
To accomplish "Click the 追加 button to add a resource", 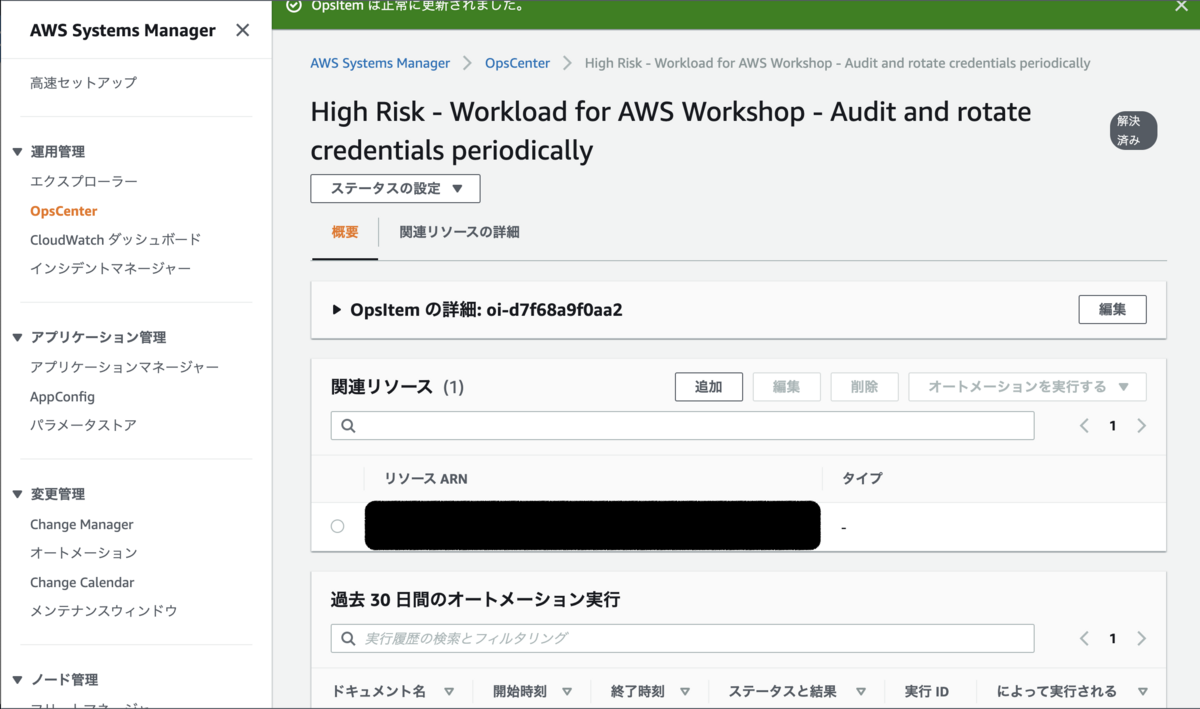I will click(x=708, y=387).
